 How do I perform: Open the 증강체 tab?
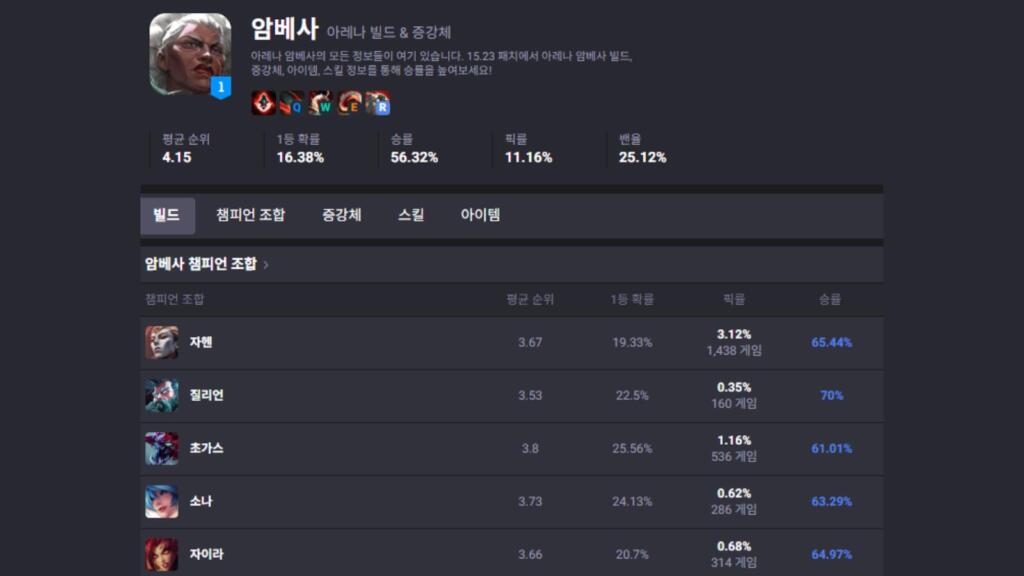(x=341, y=215)
